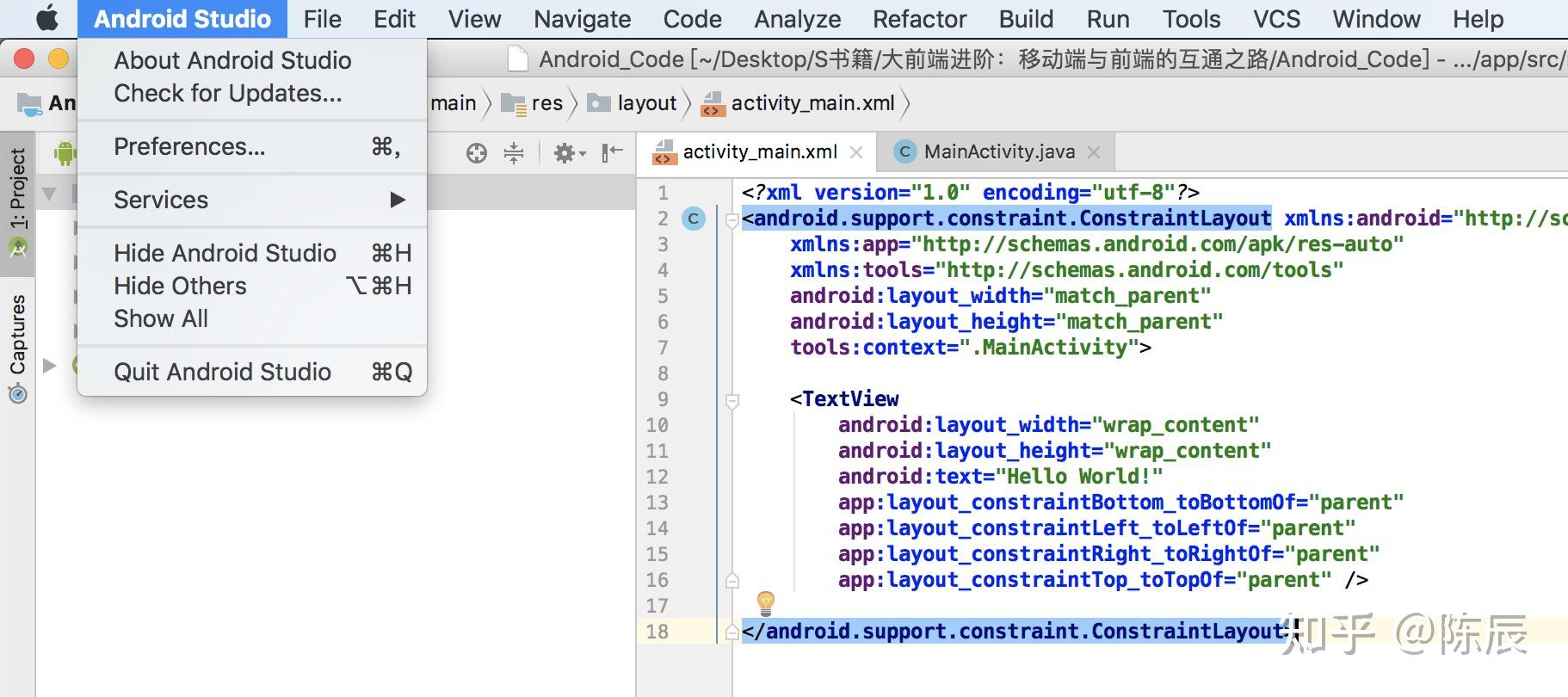The width and height of the screenshot is (1568, 697).
Task: Click the fold end marker on line 16
Action: pos(732,580)
